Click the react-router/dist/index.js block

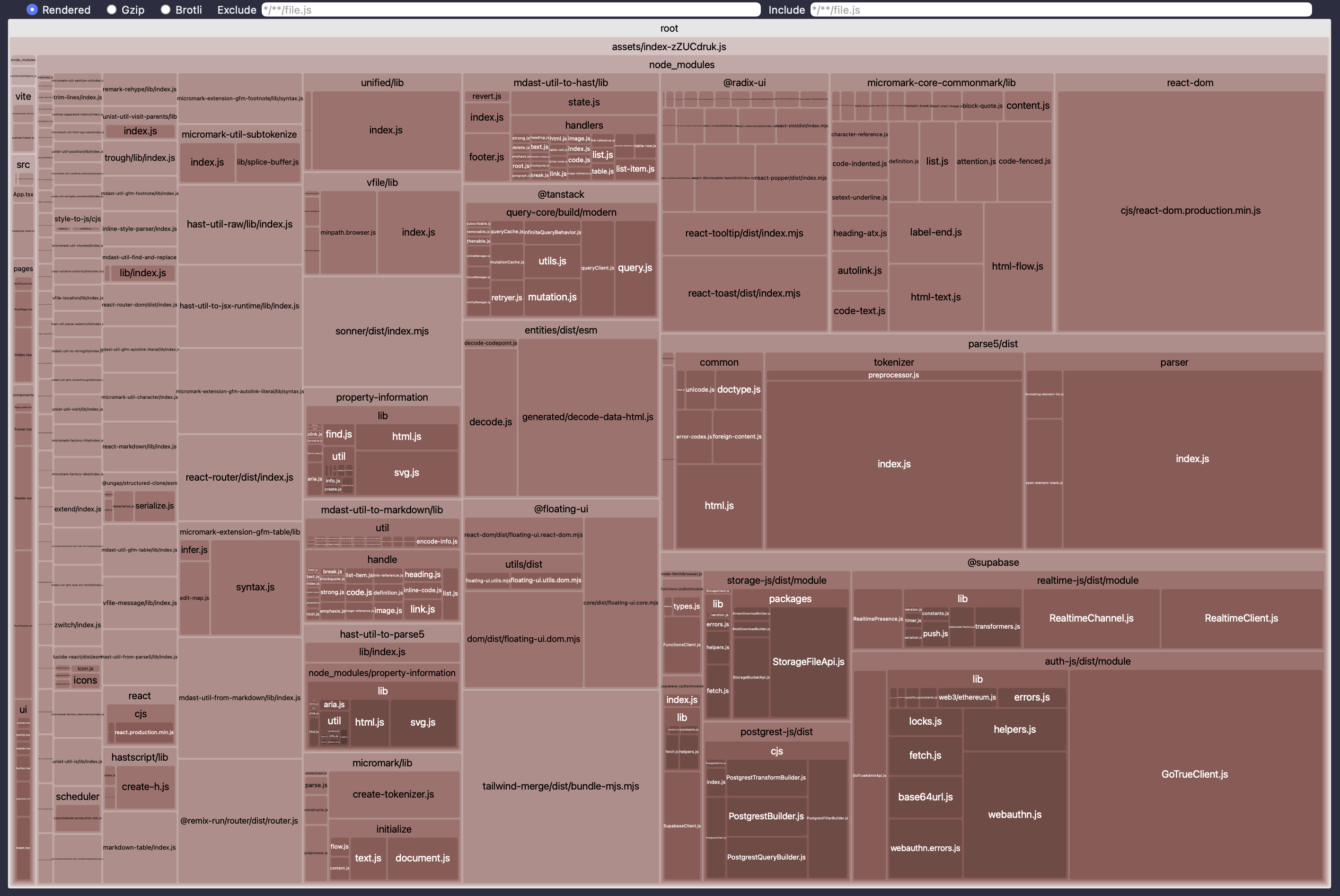tap(239, 478)
